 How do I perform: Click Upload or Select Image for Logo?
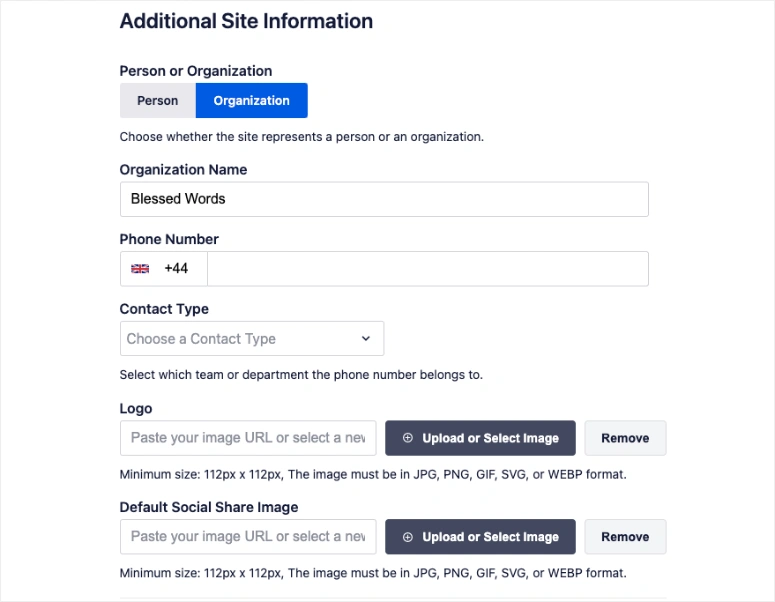tap(480, 438)
